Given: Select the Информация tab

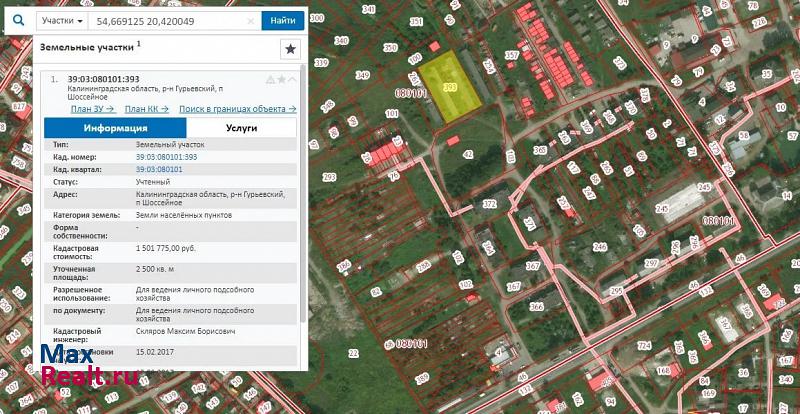Looking at the screenshot, I should (x=115, y=128).
